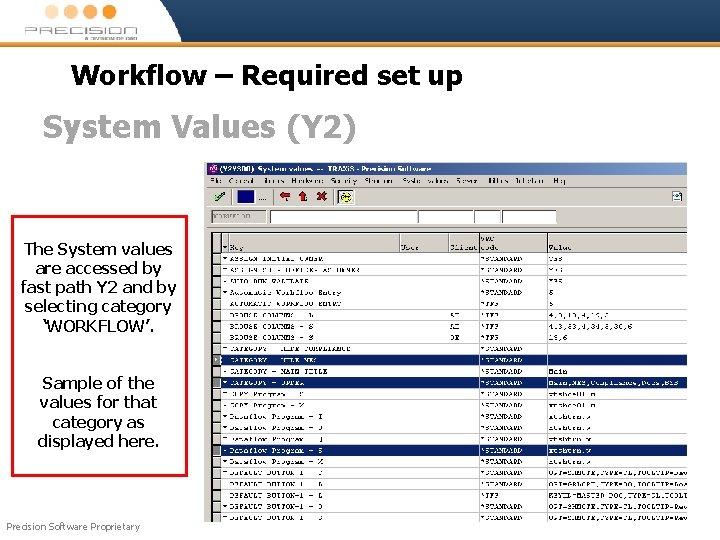The image size is (720, 540).
Task: Select row marker for BROWSE COLUMNS client DE
Action: point(217,338)
